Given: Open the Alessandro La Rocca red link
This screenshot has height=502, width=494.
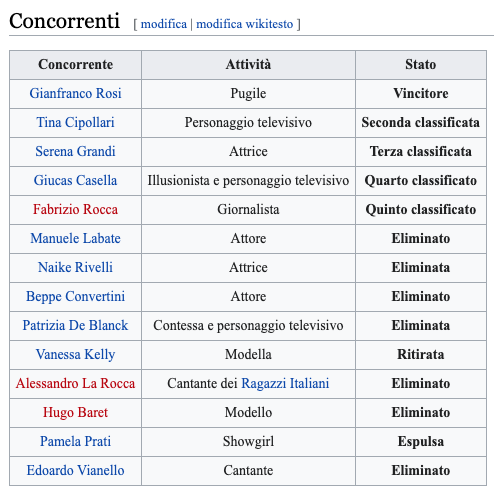Looking at the screenshot, I should 75,383.
